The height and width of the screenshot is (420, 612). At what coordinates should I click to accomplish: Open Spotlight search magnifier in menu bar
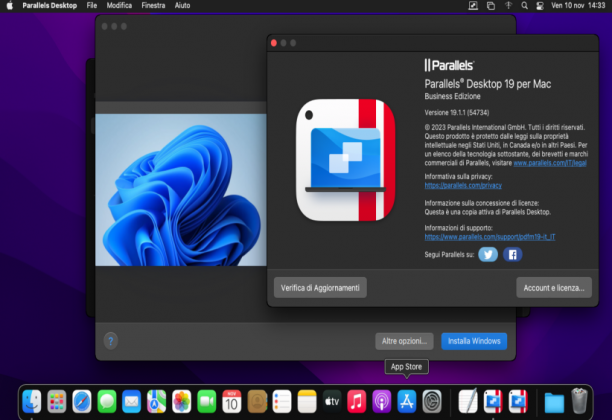[524, 5]
